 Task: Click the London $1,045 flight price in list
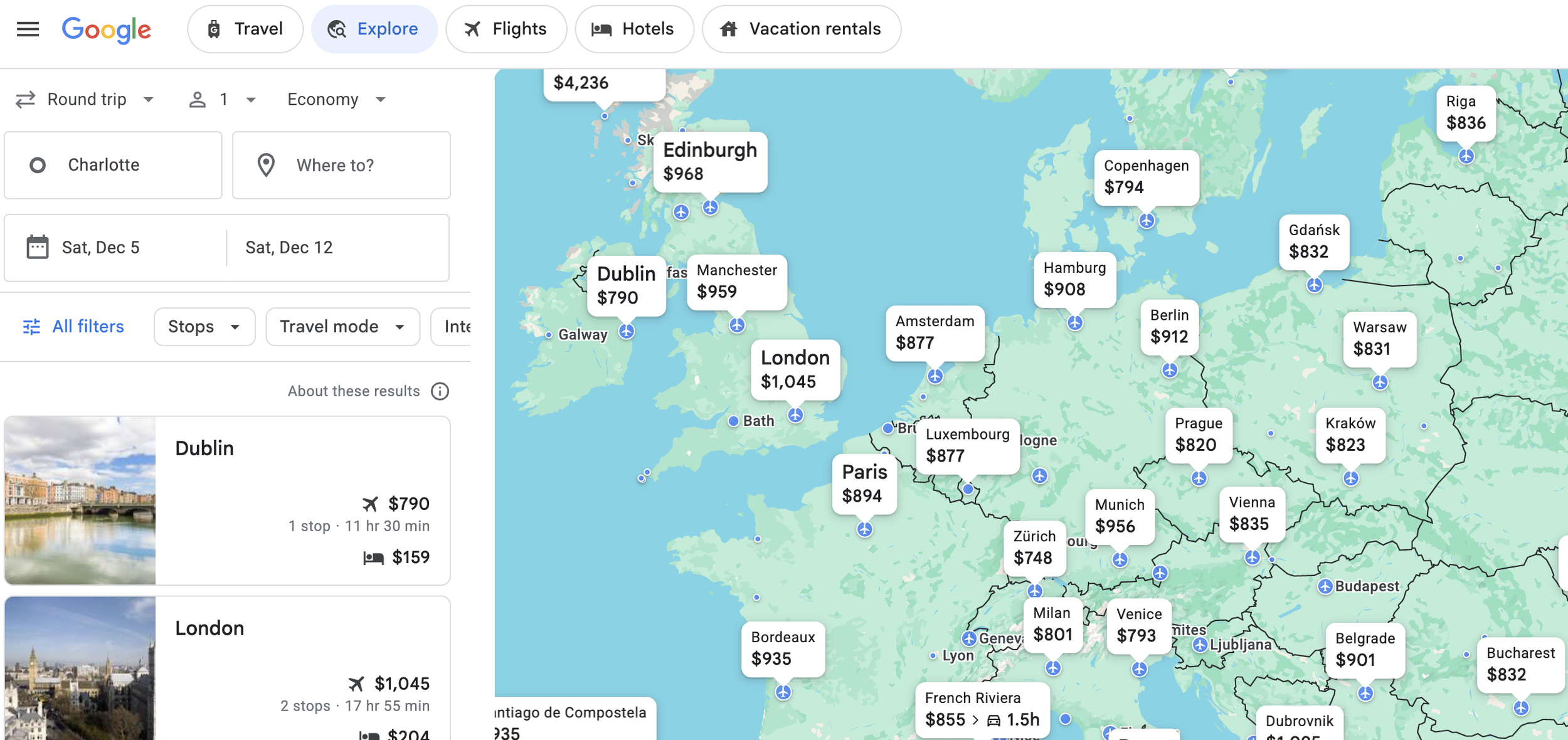coord(402,684)
